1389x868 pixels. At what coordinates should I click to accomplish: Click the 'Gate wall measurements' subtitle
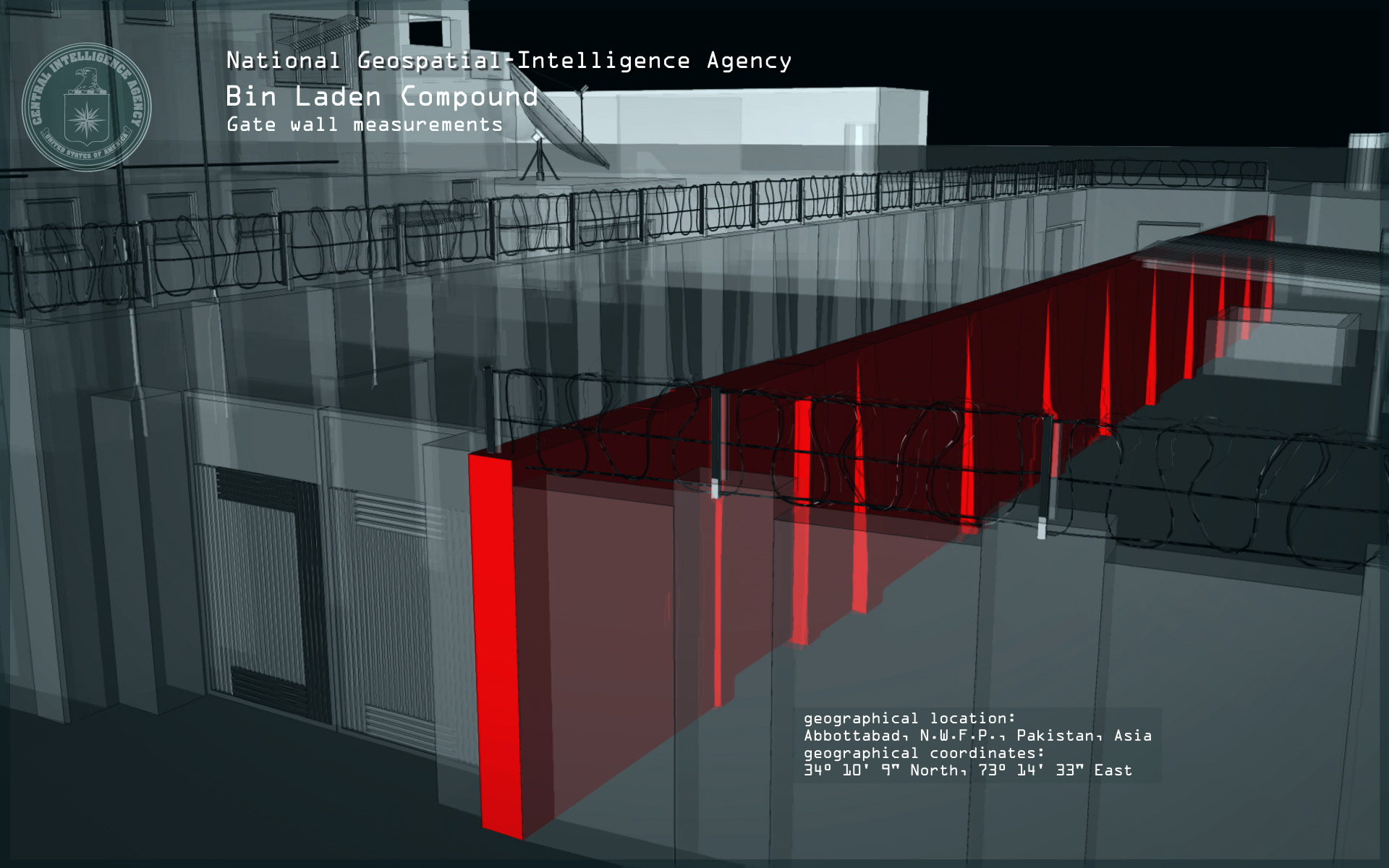coord(365,124)
